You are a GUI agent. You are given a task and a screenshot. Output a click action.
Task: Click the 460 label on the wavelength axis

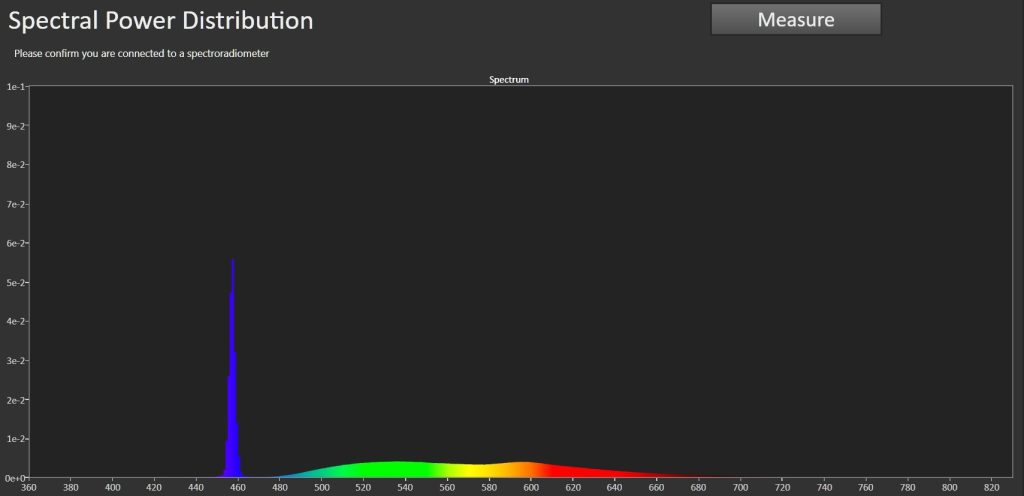click(x=238, y=487)
